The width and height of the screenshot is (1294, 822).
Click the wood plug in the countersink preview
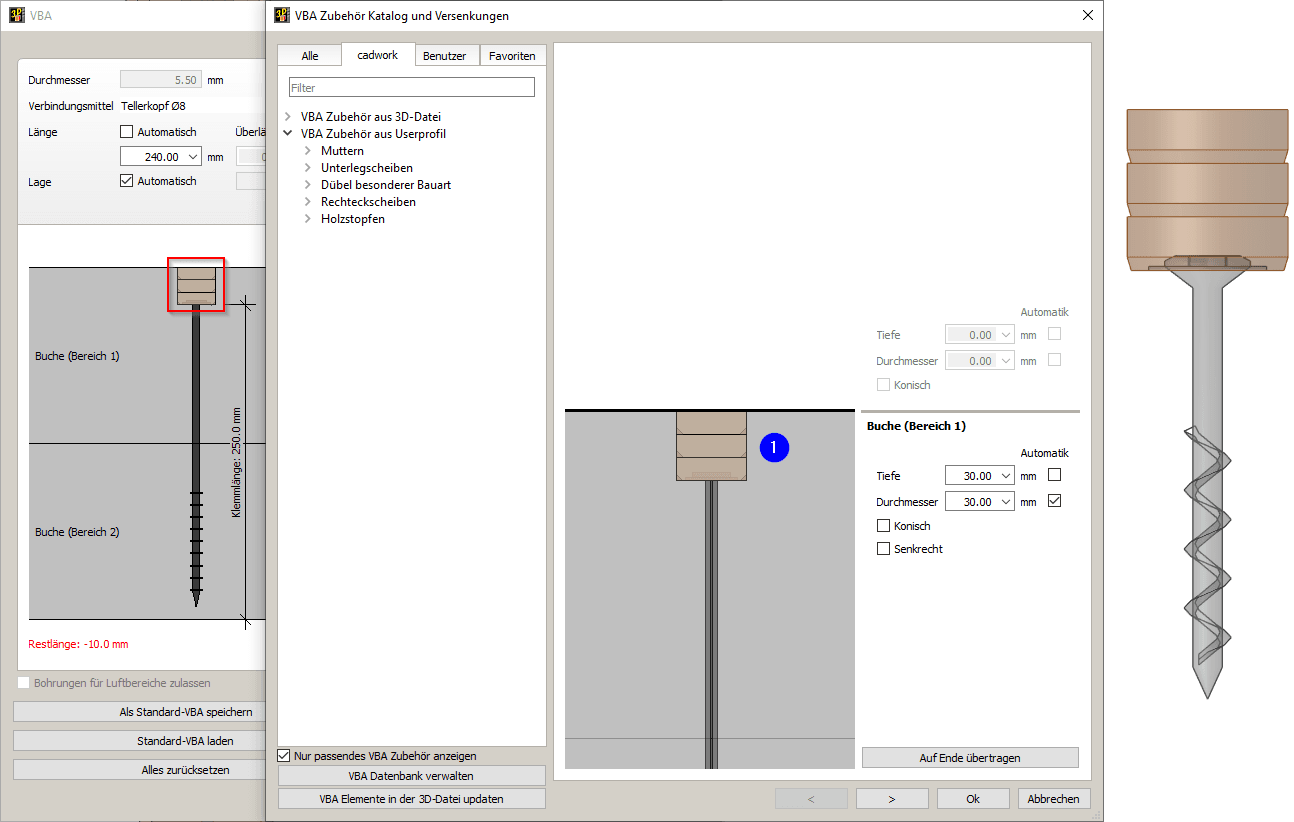pyautogui.click(x=711, y=446)
